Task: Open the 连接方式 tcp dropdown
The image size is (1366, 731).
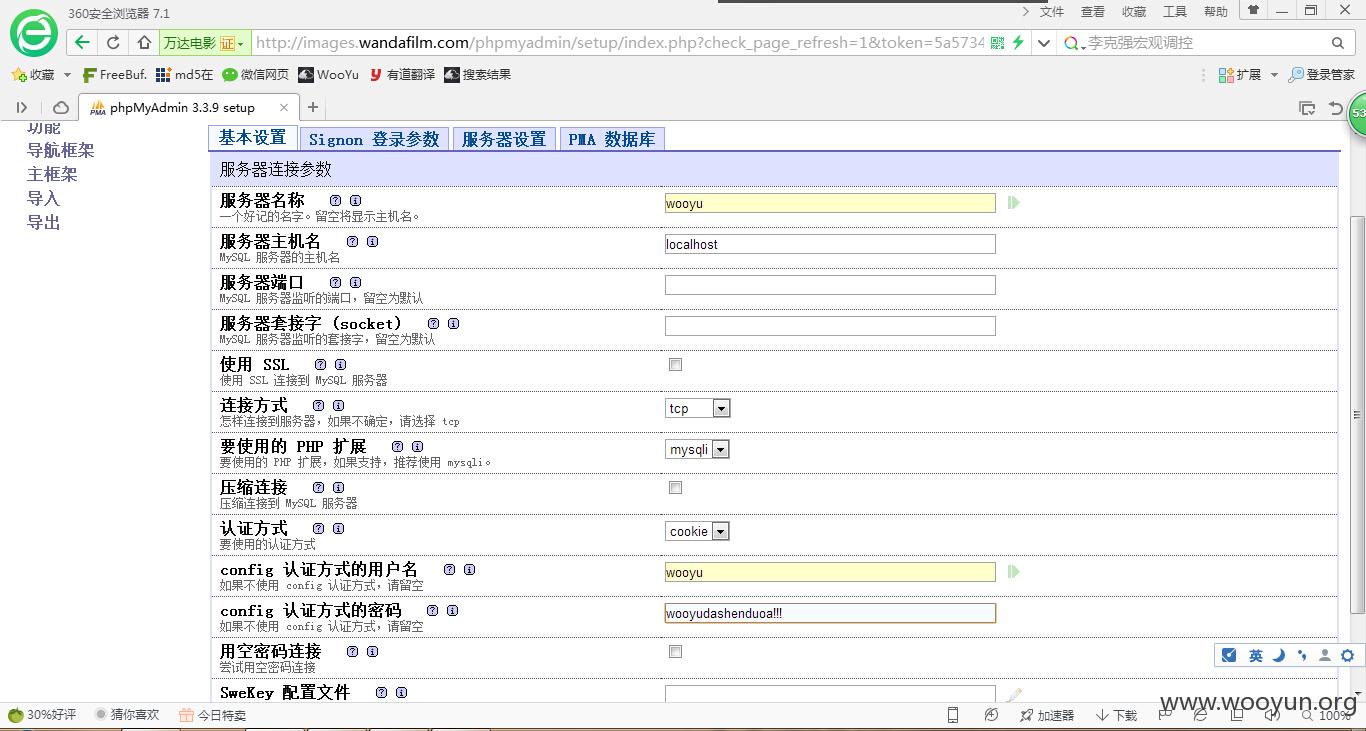Action: point(698,408)
